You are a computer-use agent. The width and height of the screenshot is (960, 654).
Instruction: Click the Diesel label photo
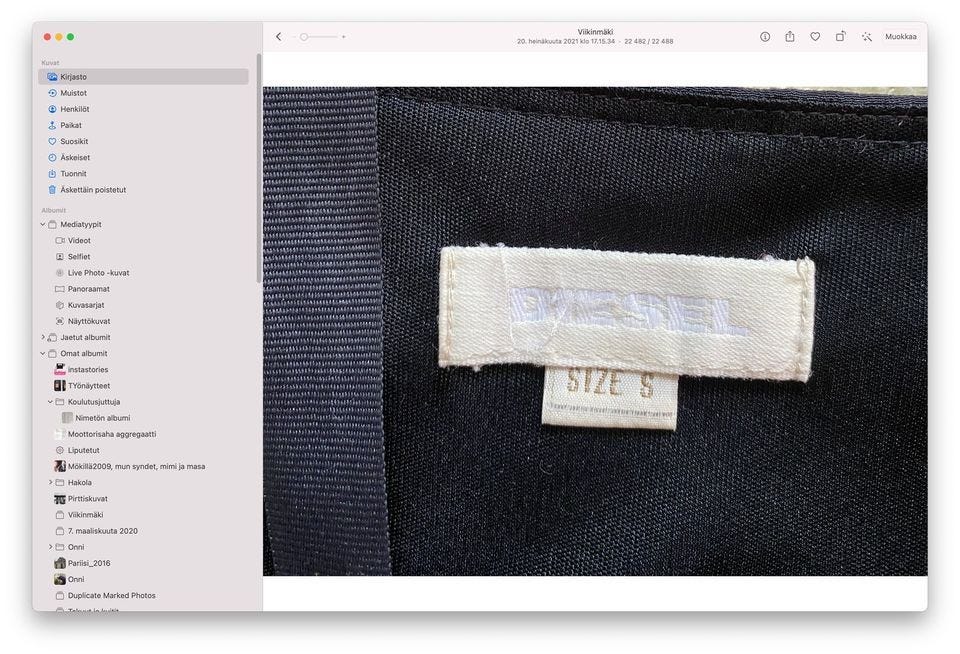coord(595,331)
